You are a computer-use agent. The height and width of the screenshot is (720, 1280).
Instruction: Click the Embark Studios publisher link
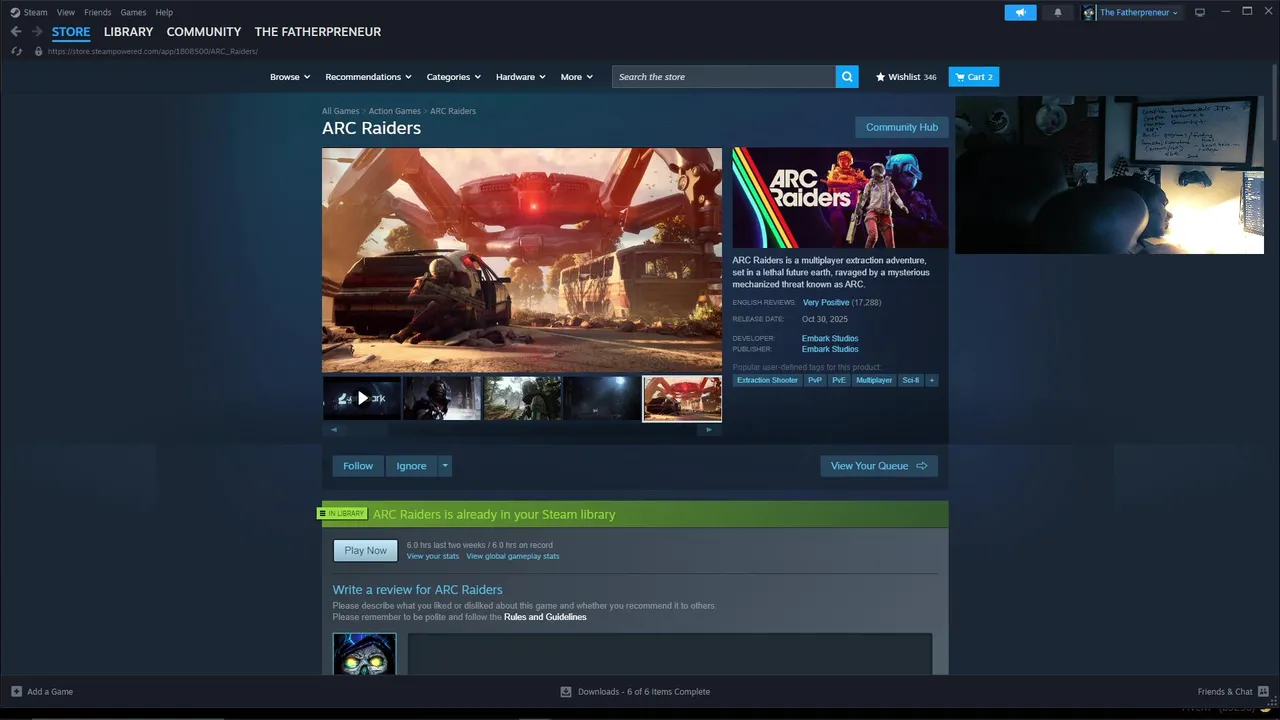click(830, 349)
